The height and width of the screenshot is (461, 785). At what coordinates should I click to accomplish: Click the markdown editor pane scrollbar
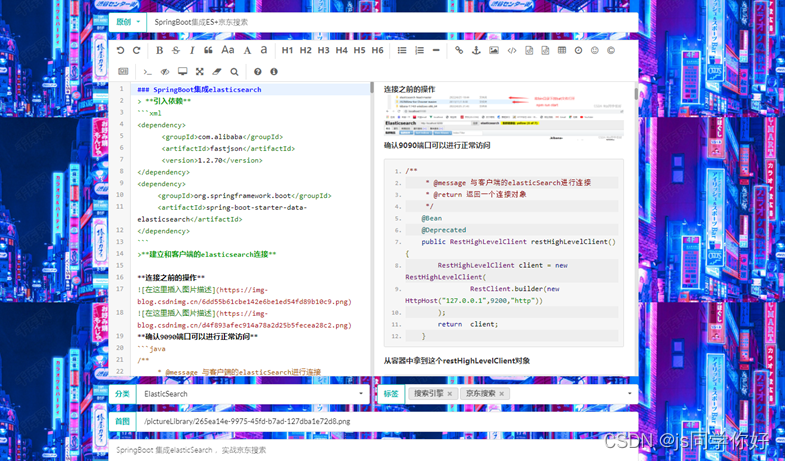(x=372, y=88)
